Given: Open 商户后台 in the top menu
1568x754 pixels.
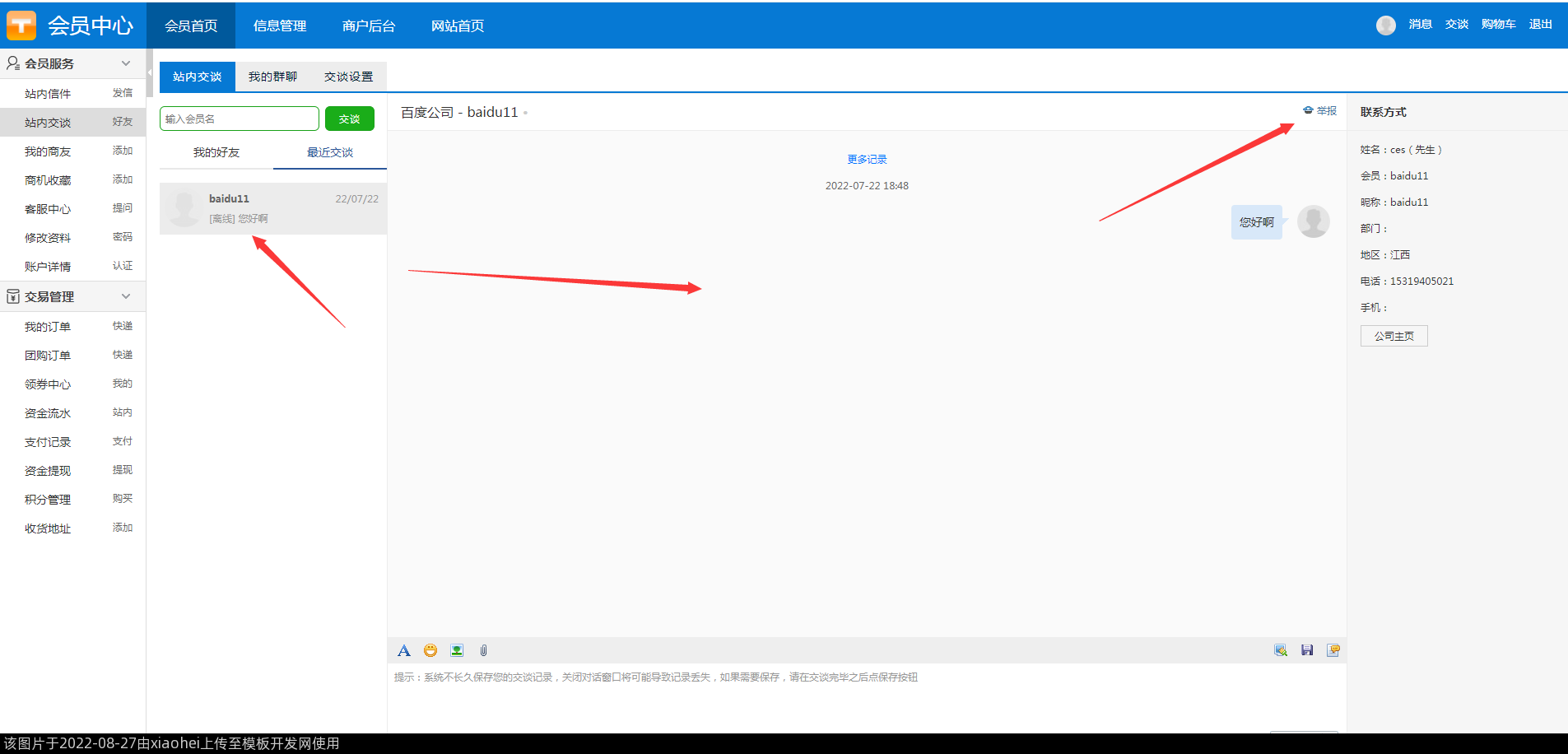Looking at the screenshot, I should click(x=369, y=26).
